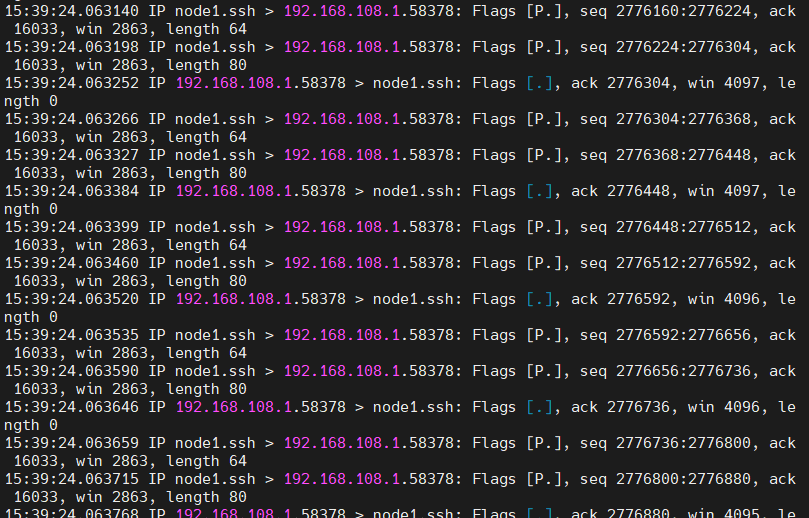This screenshot has width=809, height=518.
Task: Click the value in 'ack 2776448'
Action: pyautogui.click(x=638, y=191)
